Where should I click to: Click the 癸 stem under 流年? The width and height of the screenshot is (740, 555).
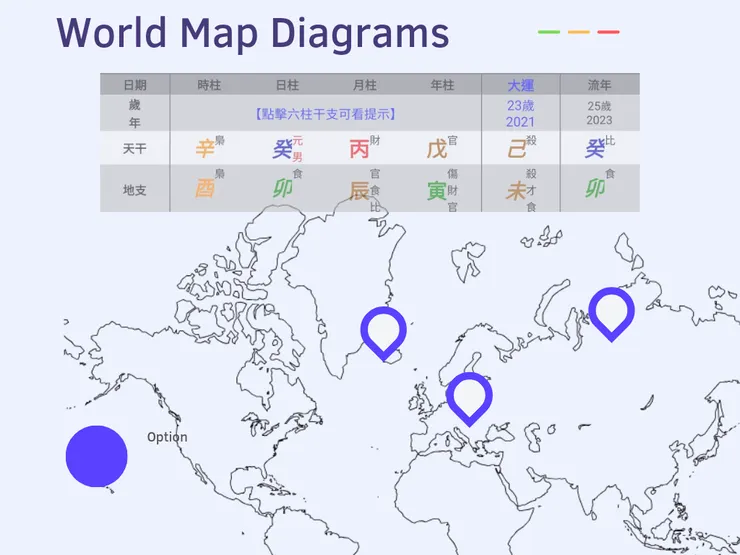[x=595, y=149]
